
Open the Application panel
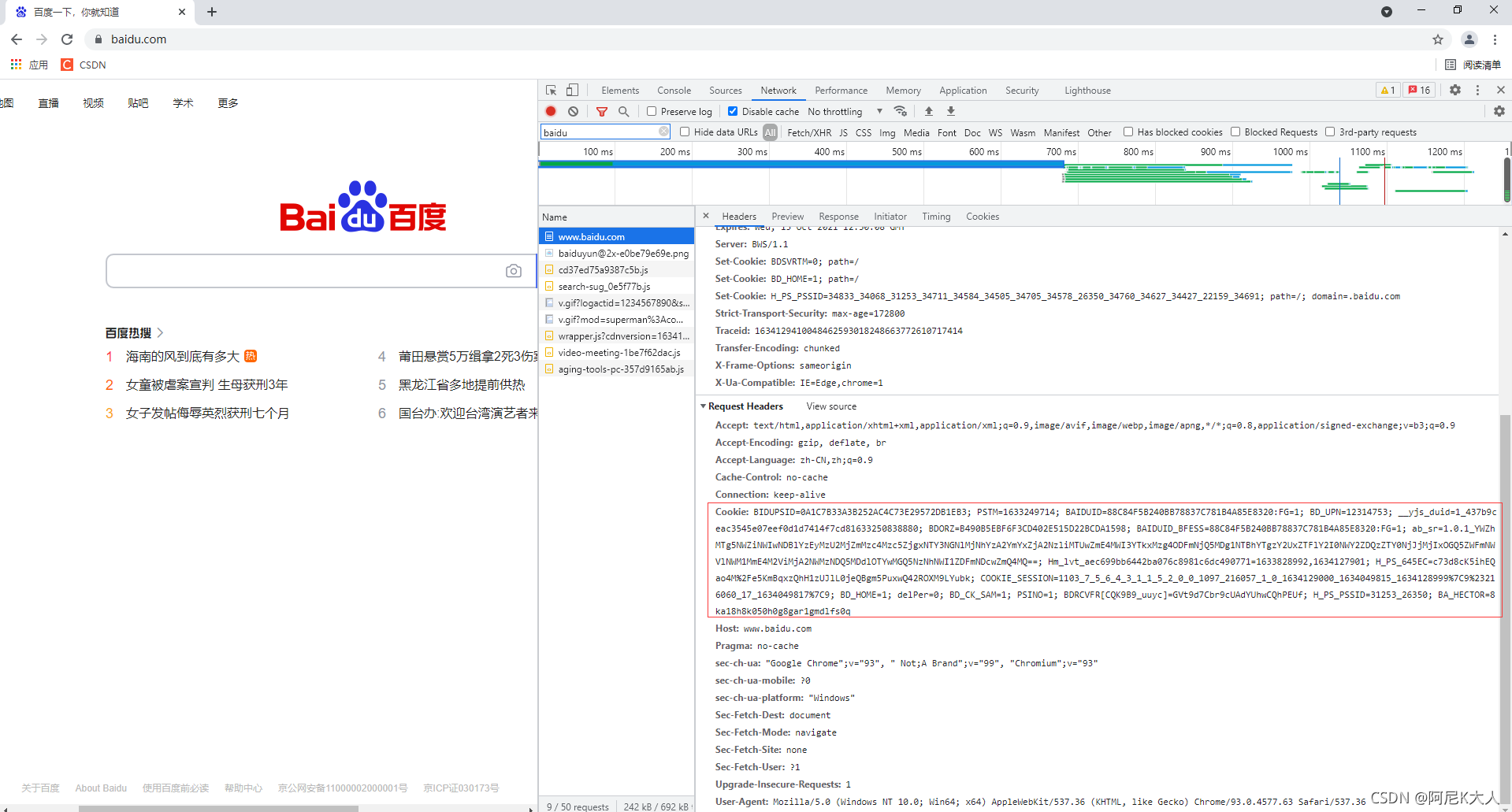pos(963,91)
